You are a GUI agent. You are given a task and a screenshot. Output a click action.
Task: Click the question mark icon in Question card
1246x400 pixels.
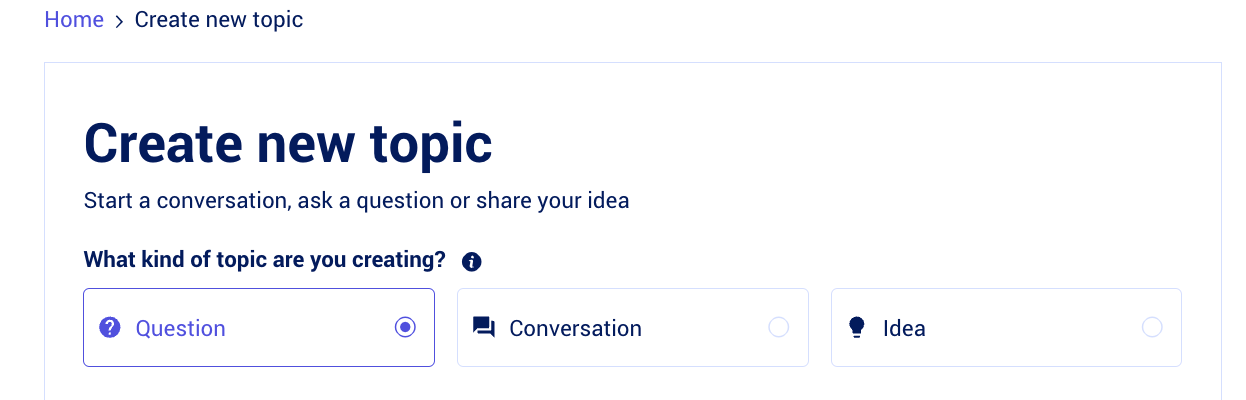pyautogui.click(x=110, y=328)
